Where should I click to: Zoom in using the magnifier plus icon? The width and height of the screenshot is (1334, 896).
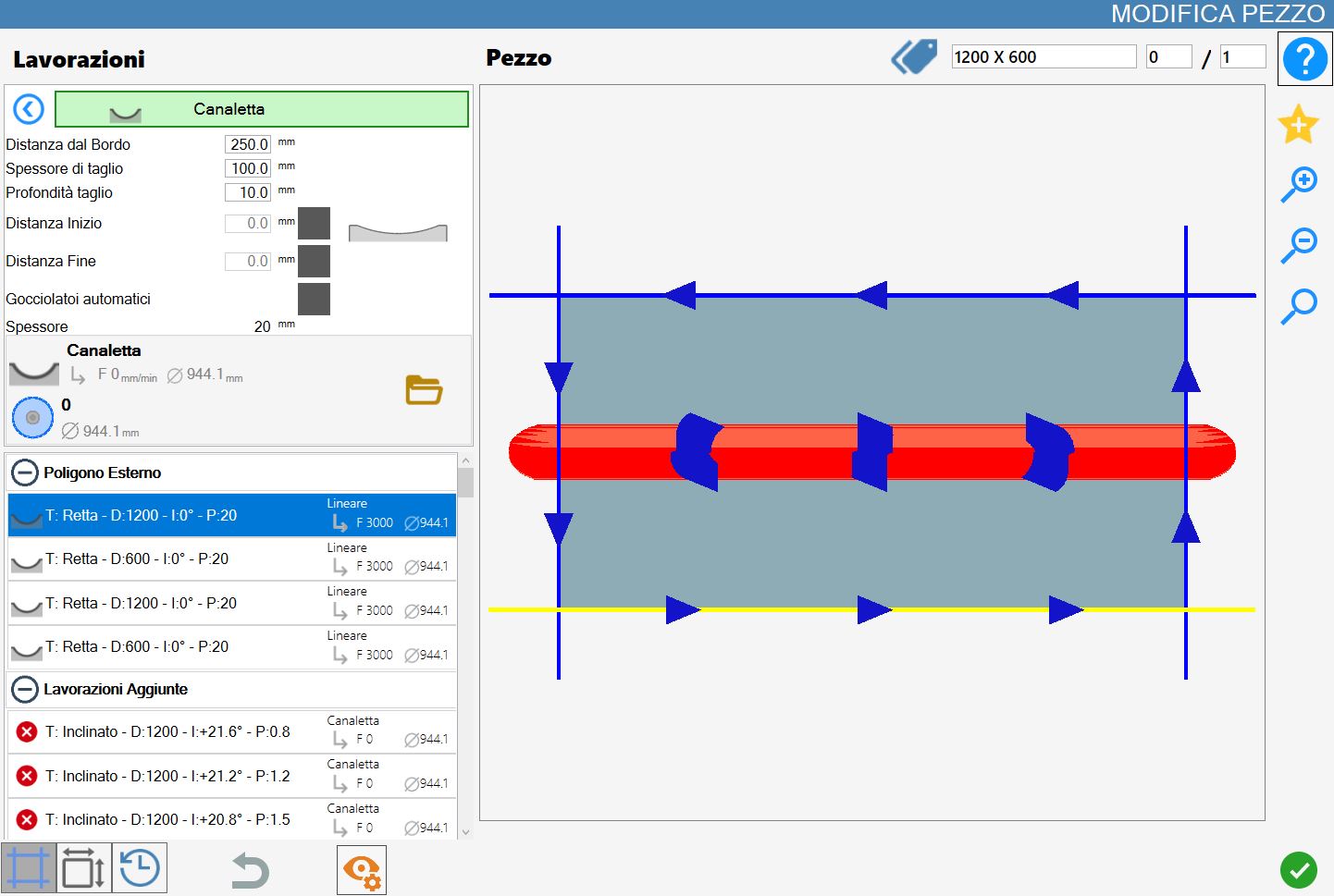1299,184
